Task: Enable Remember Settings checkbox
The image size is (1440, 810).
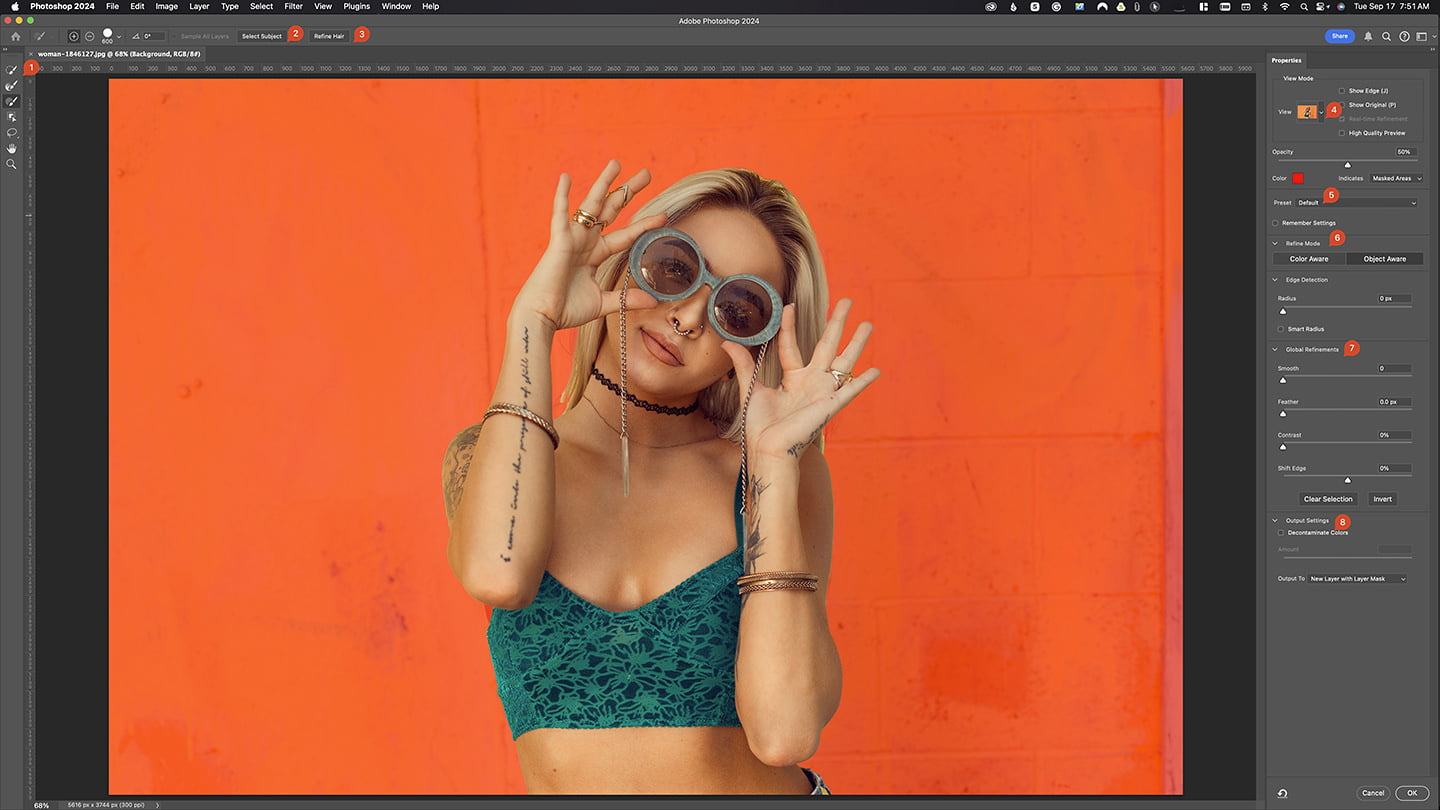Action: (1276, 223)
